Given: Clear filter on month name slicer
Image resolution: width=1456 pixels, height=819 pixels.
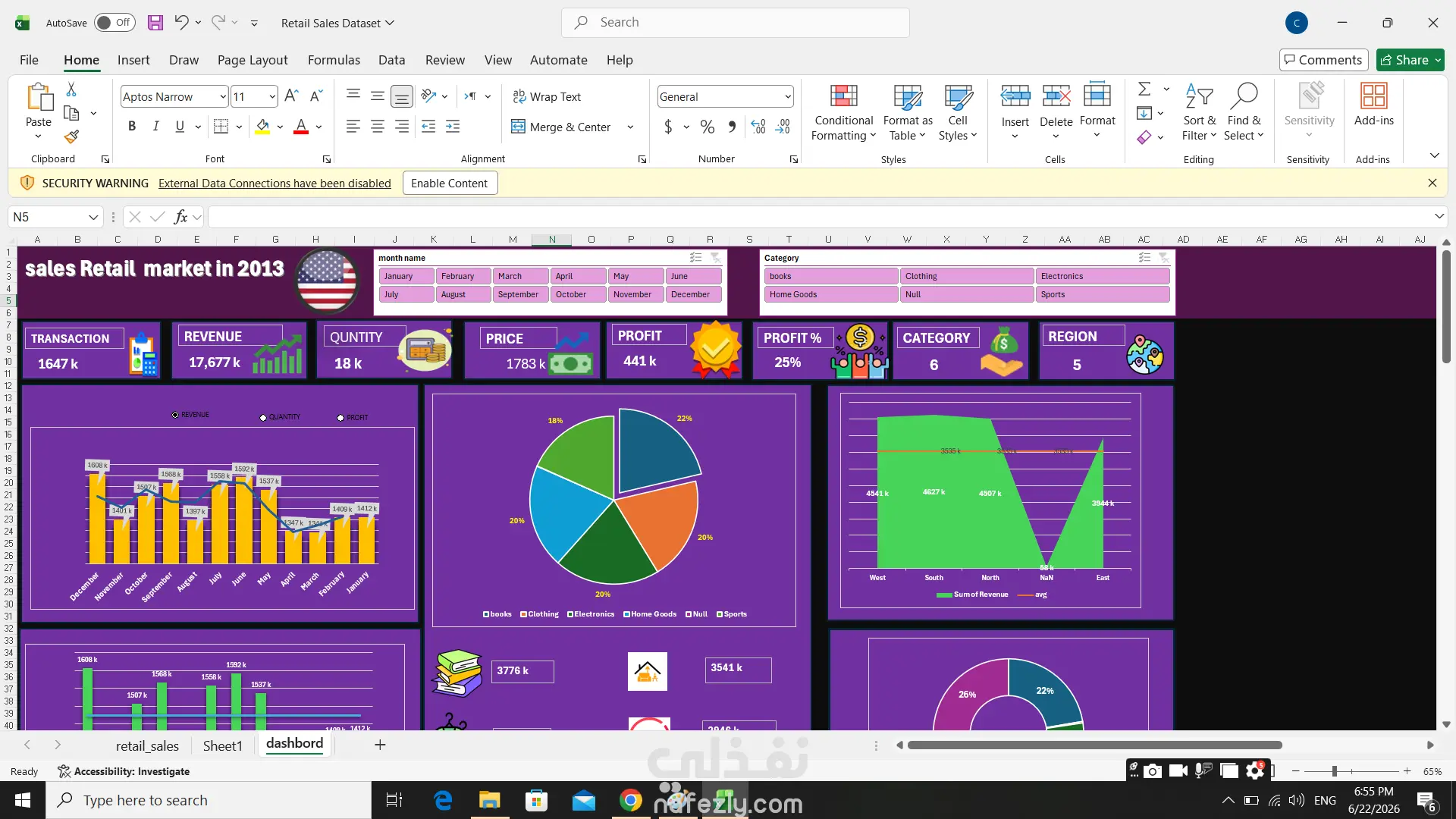Looking at the screenshot, I should coord(715,258).
